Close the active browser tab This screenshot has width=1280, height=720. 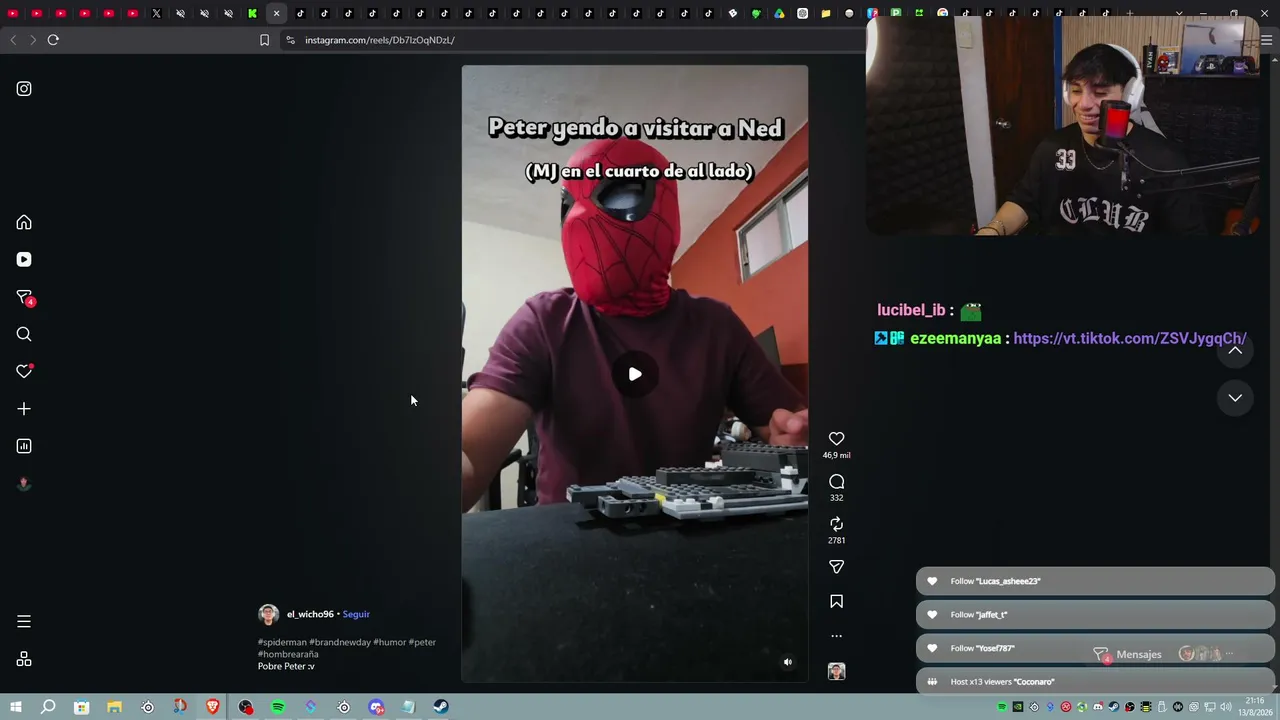pyautogui.click(x=276, y=13)
